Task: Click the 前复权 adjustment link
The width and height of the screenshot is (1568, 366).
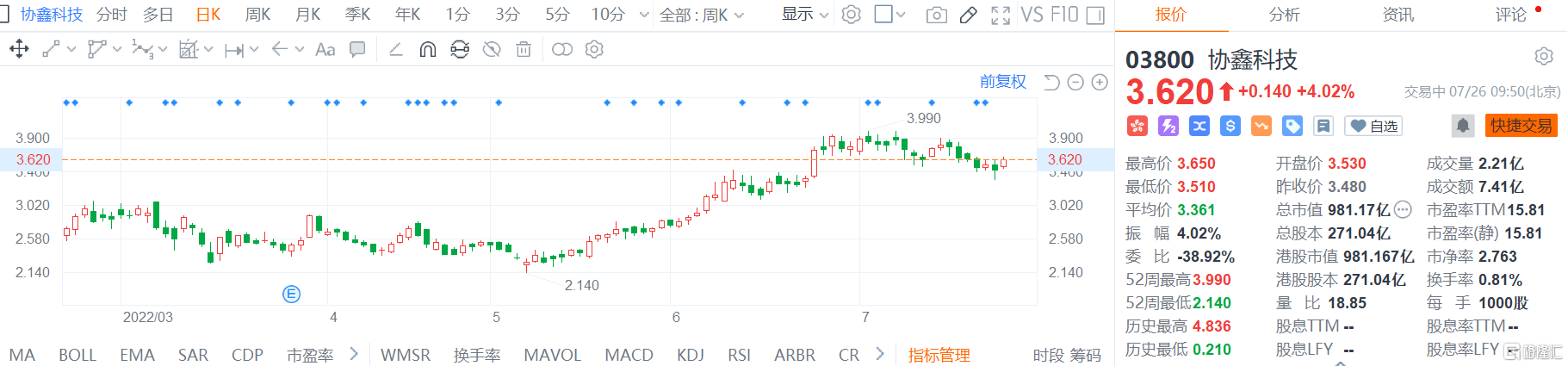Action: coord(1003,82)
